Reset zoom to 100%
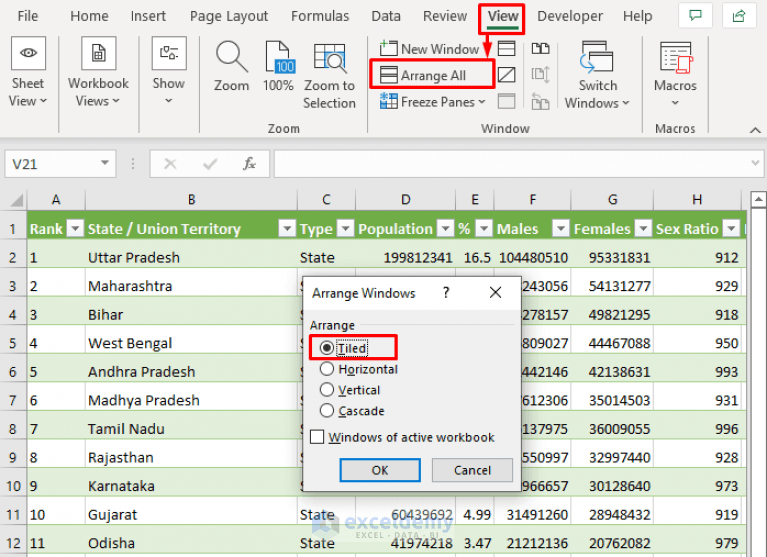Viewport: 767px width, 557px height. 278,67
